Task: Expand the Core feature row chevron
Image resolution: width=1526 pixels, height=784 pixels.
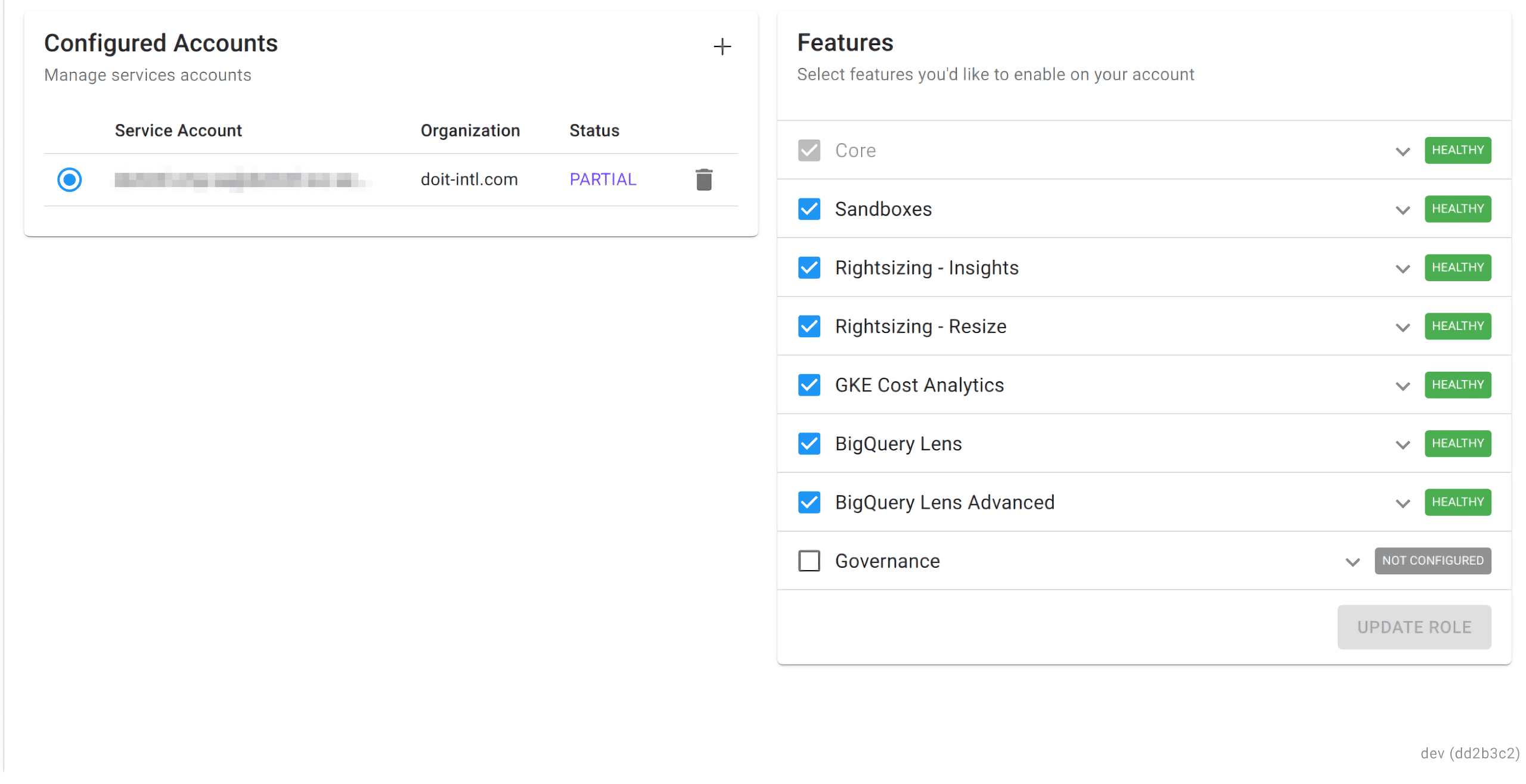Action: point(1402,151)
